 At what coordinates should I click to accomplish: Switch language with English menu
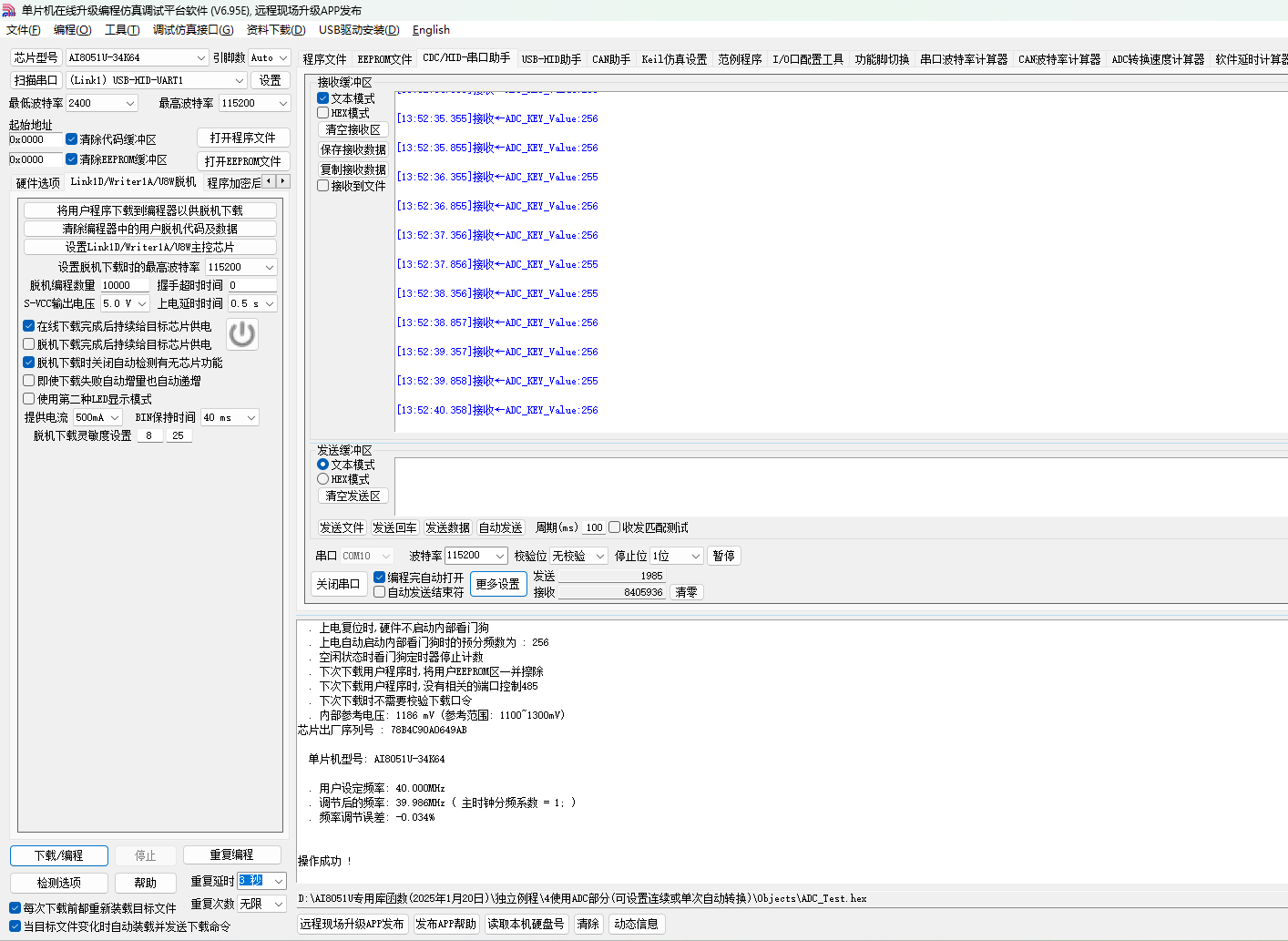click(x=431, y=30)
